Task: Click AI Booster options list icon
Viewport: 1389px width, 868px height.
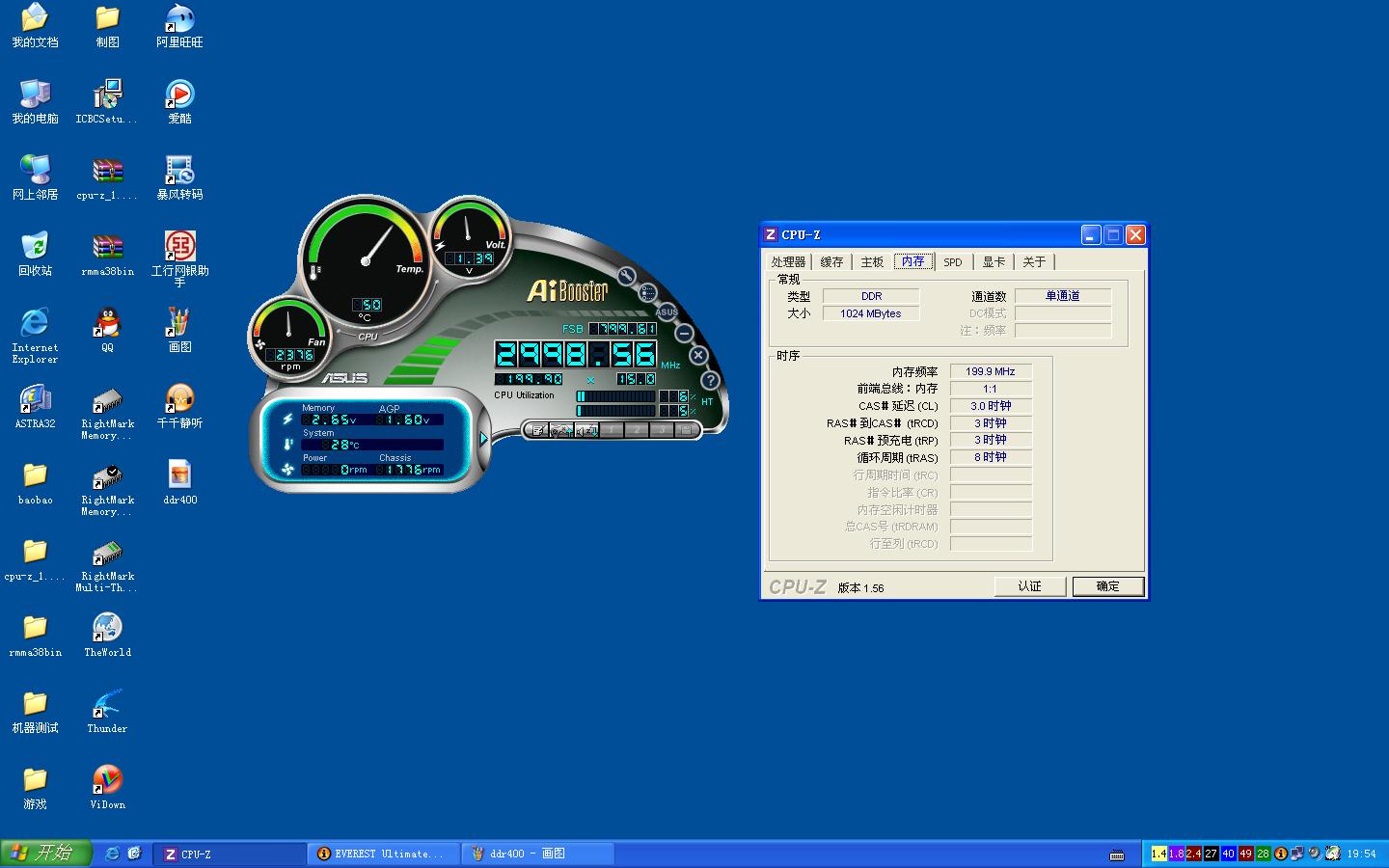Action: coord(648,293)
